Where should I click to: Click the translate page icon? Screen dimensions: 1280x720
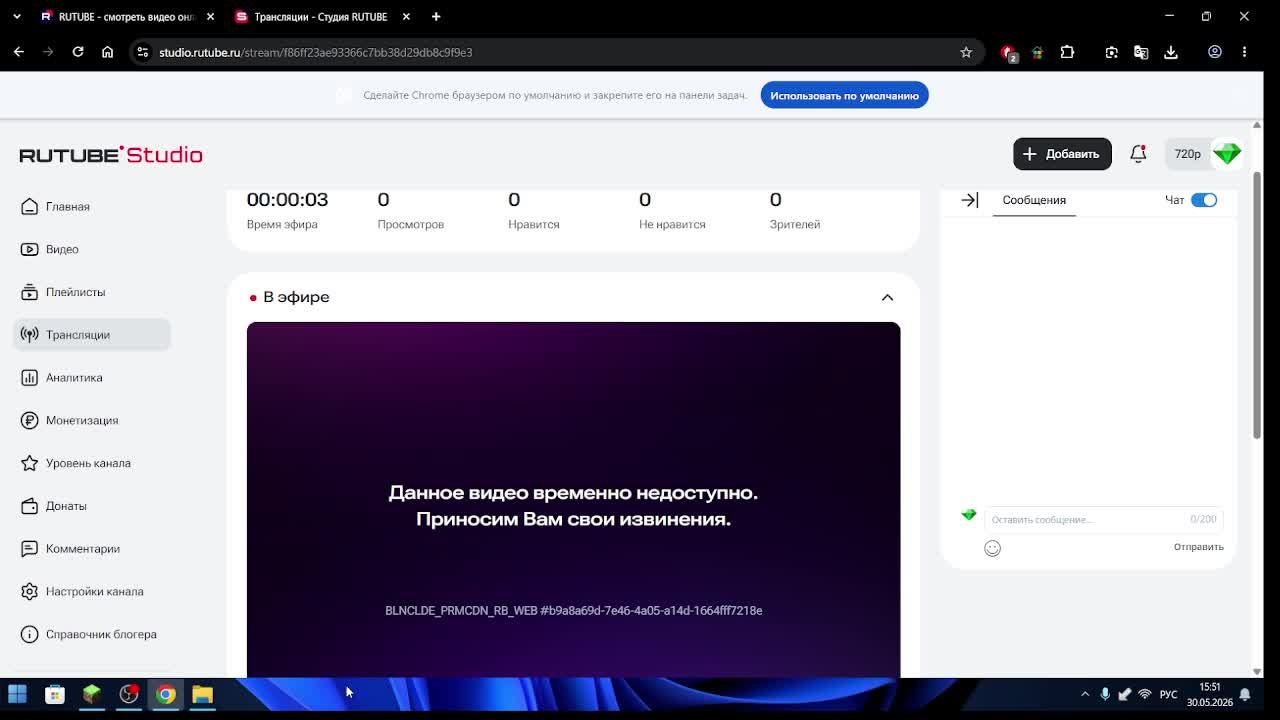(1141, 52)
